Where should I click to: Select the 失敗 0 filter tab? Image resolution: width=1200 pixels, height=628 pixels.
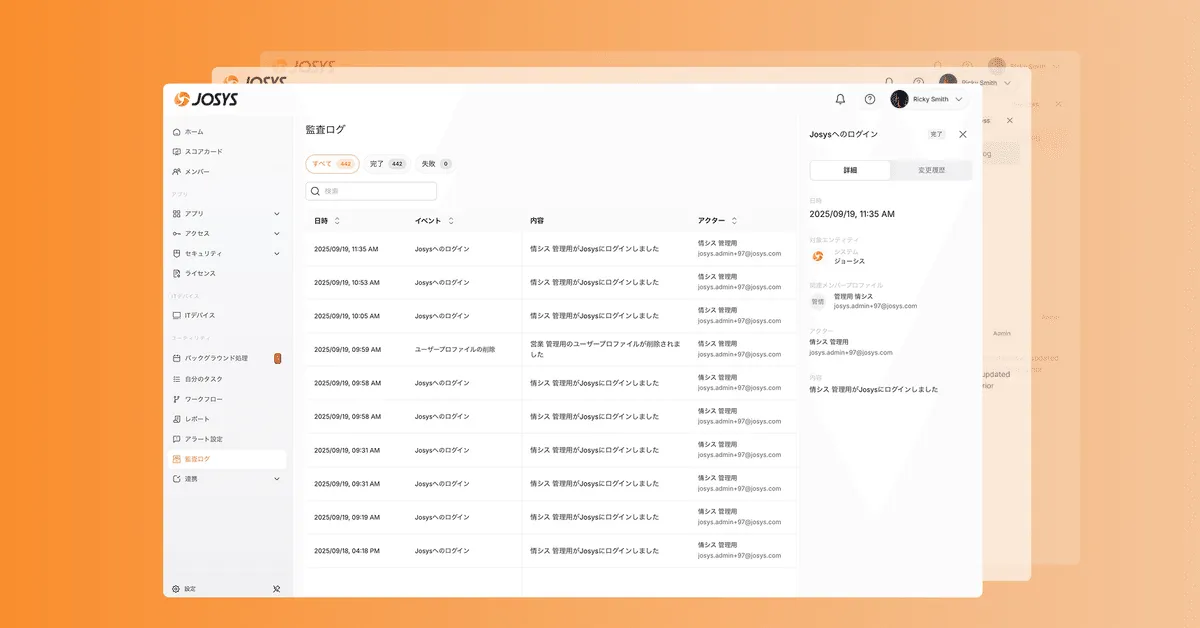pos(436,164)
